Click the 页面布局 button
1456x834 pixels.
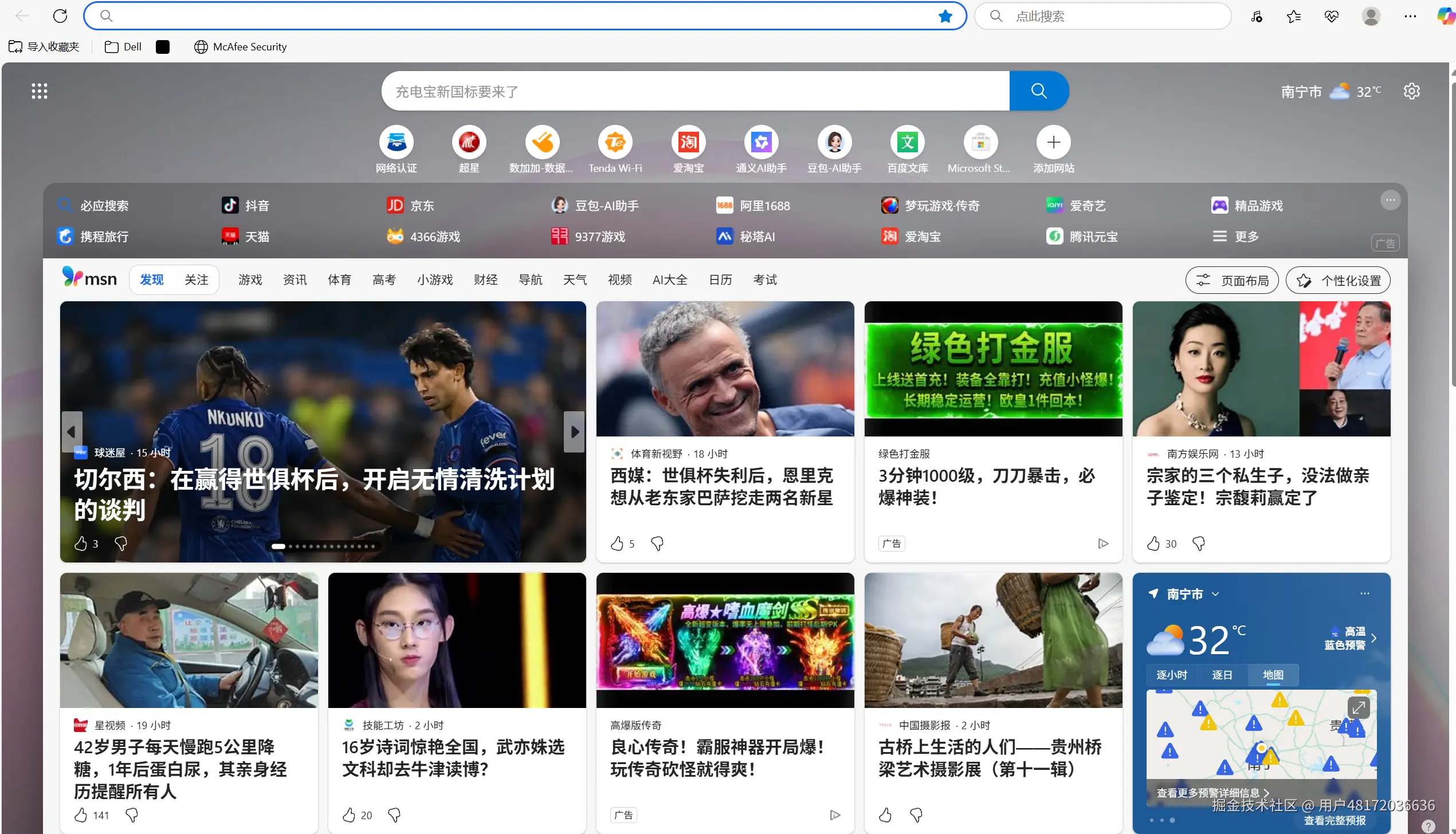[x=1231, y=280]
